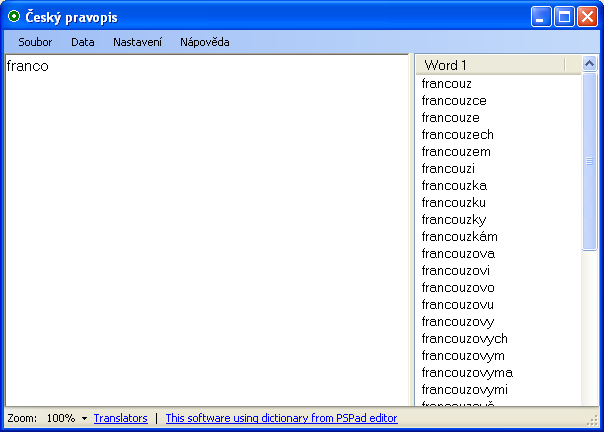The height and width of the screenshot is (432, 604).
Task: Click the Český pravopis app icon
Action: point(14,16)
